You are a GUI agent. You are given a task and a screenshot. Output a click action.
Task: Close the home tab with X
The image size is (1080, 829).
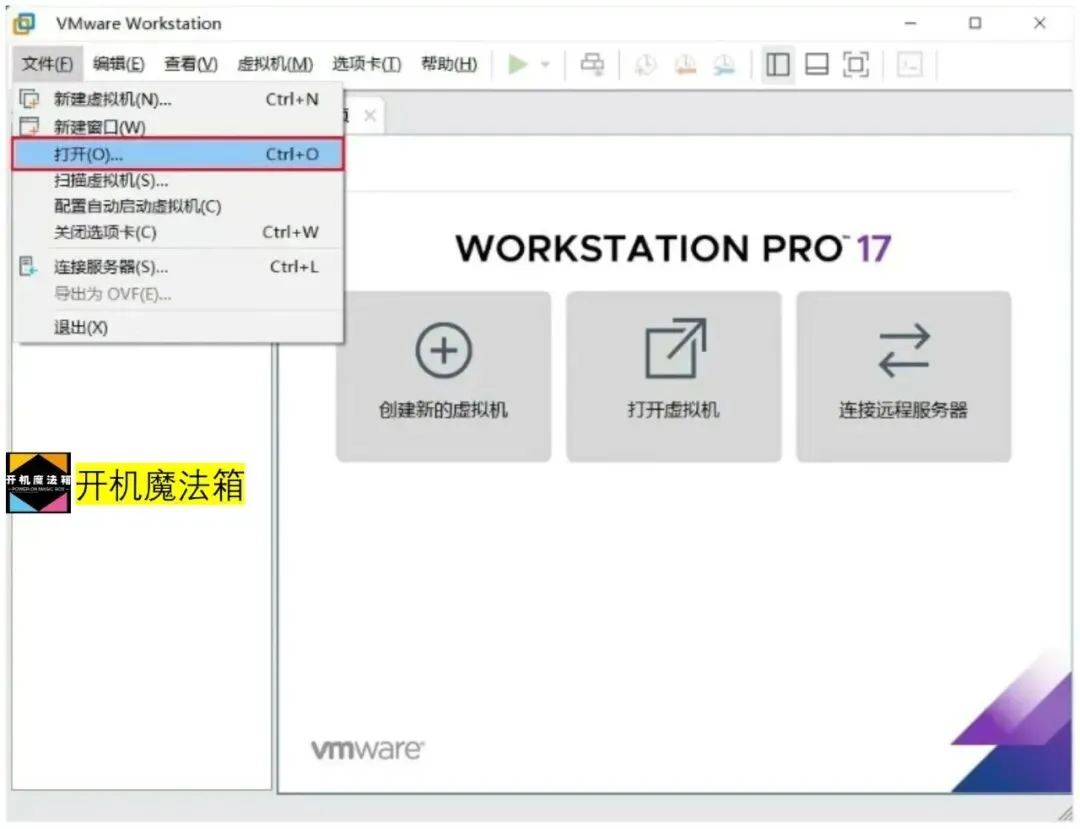point(370,115)
